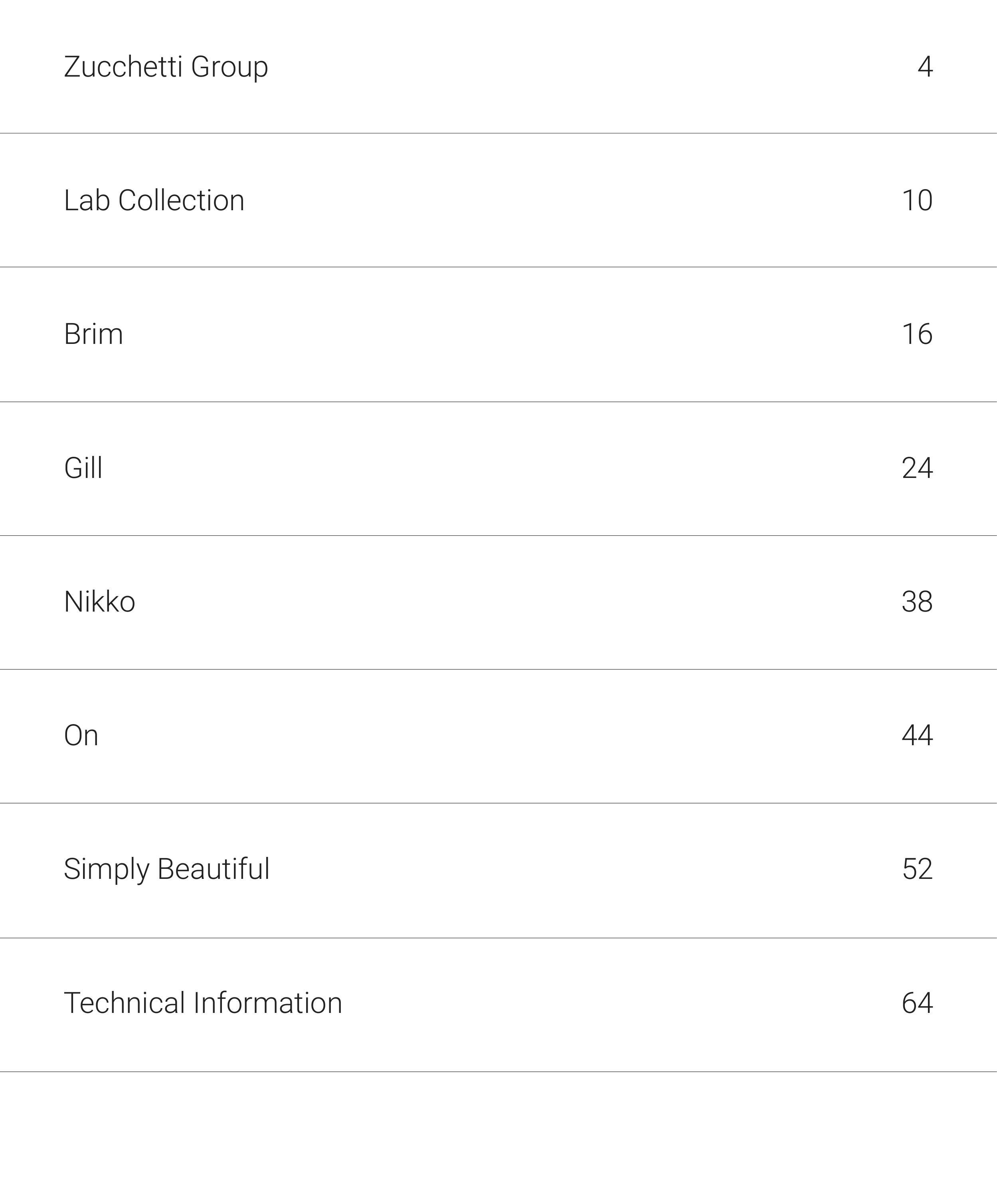Click the divider line between Nikko and On
Screen dimensions: 997x1204
[x=498, y=669]
